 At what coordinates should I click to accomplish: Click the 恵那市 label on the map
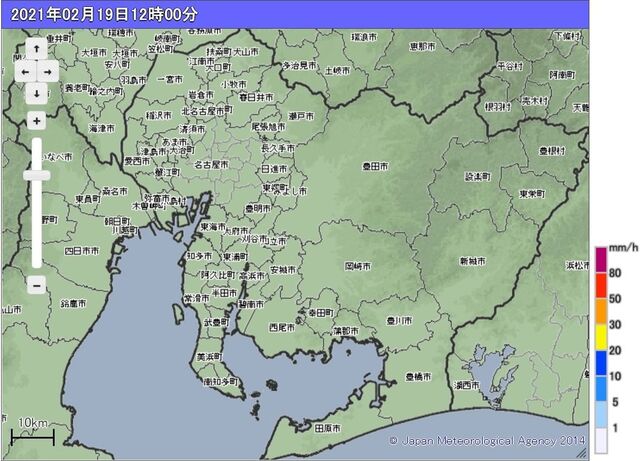coord(422,47)
